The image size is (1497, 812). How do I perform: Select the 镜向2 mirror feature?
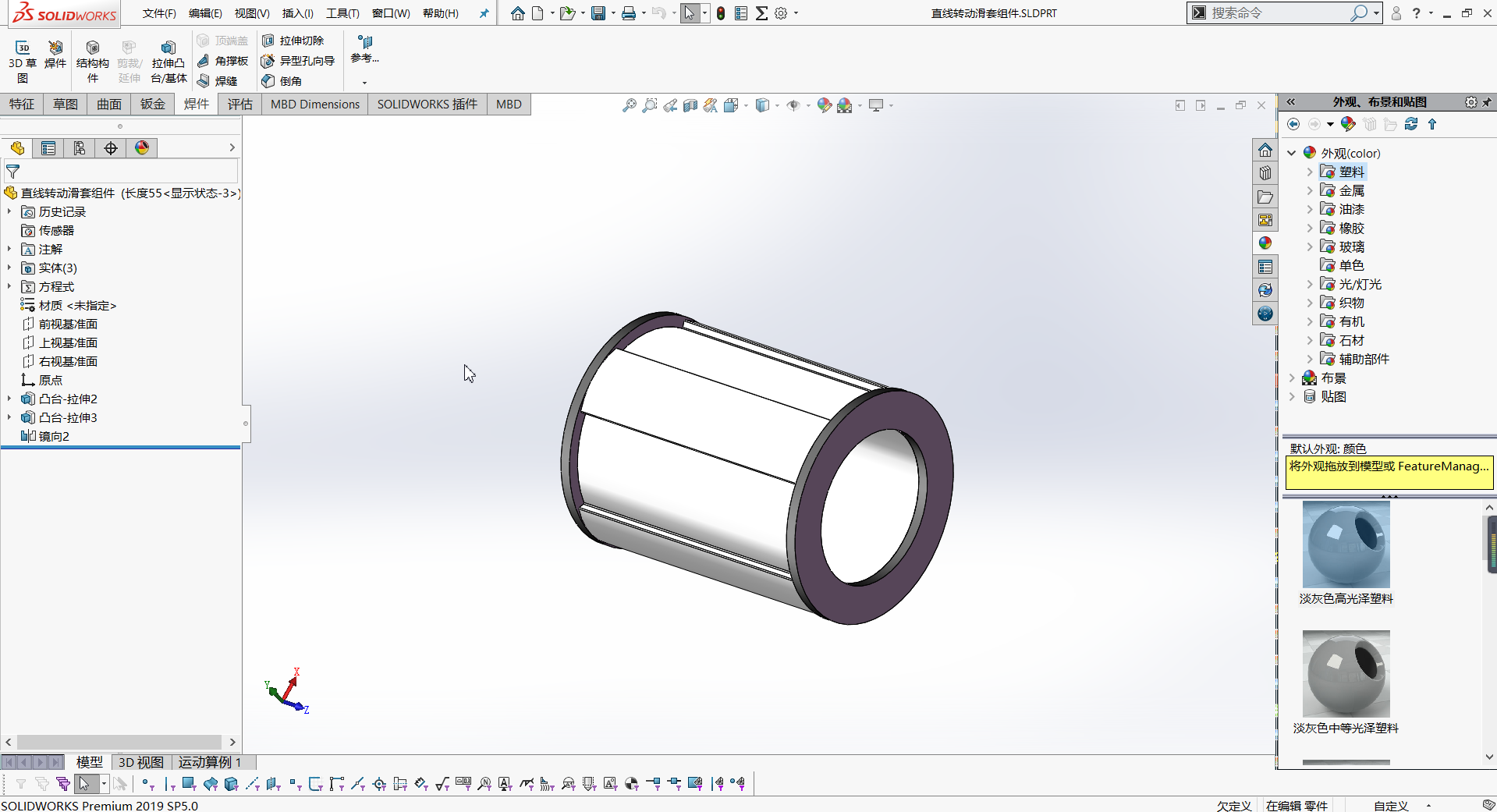pos(45,436)
